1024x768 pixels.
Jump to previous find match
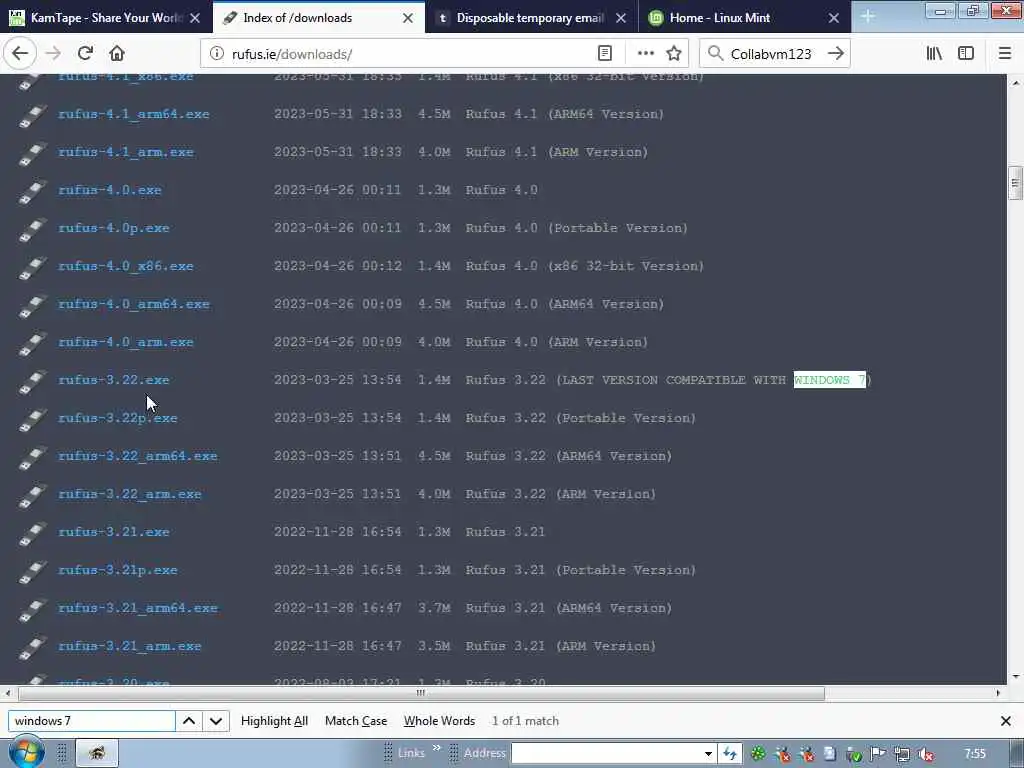pyautogui.click(x=189, y=721)
